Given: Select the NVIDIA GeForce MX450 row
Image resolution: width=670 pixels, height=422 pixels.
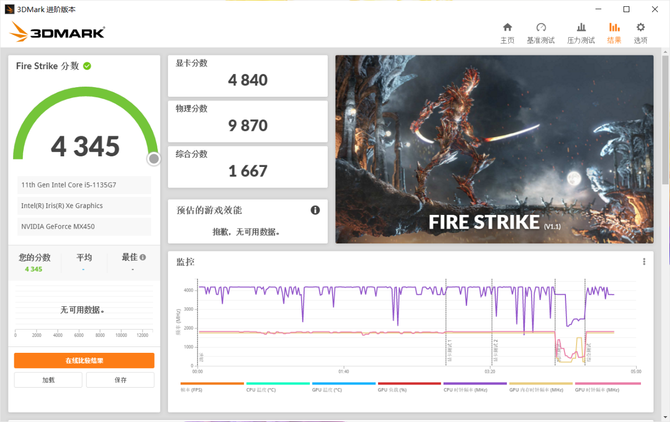Looking at the screenshot, I should pos(84,226).
